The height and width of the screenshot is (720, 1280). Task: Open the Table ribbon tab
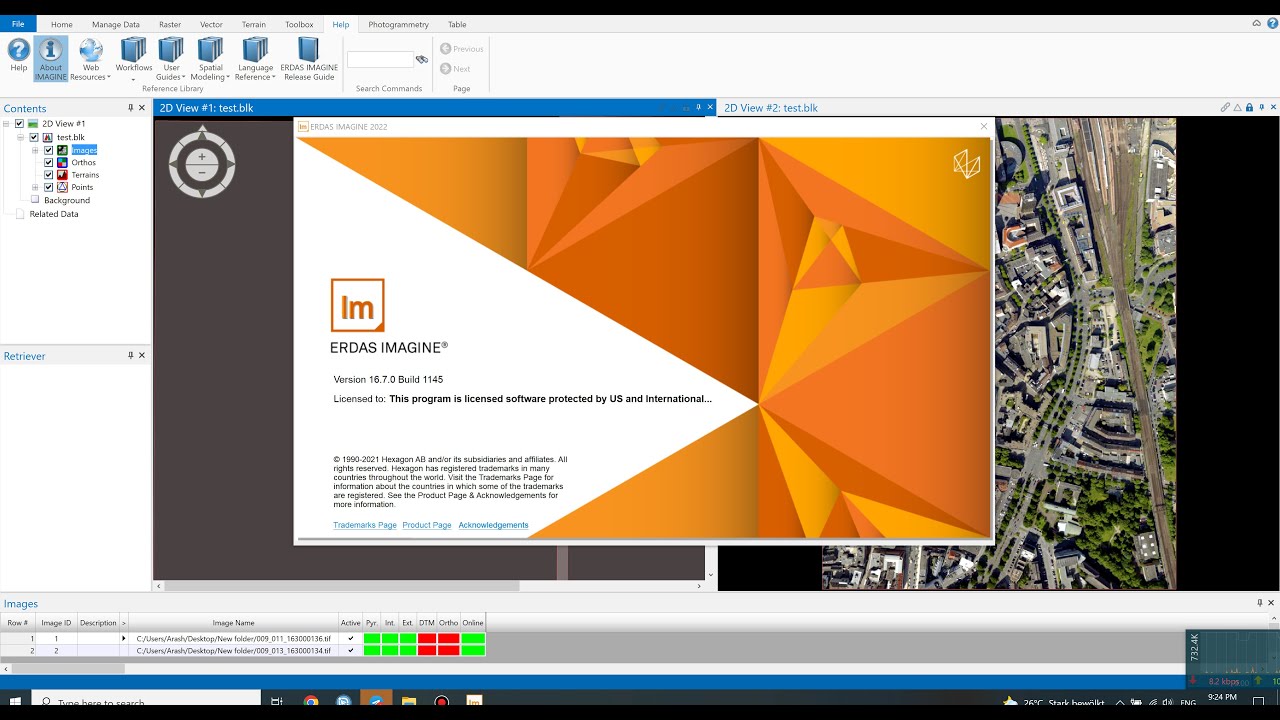[457, 24]
